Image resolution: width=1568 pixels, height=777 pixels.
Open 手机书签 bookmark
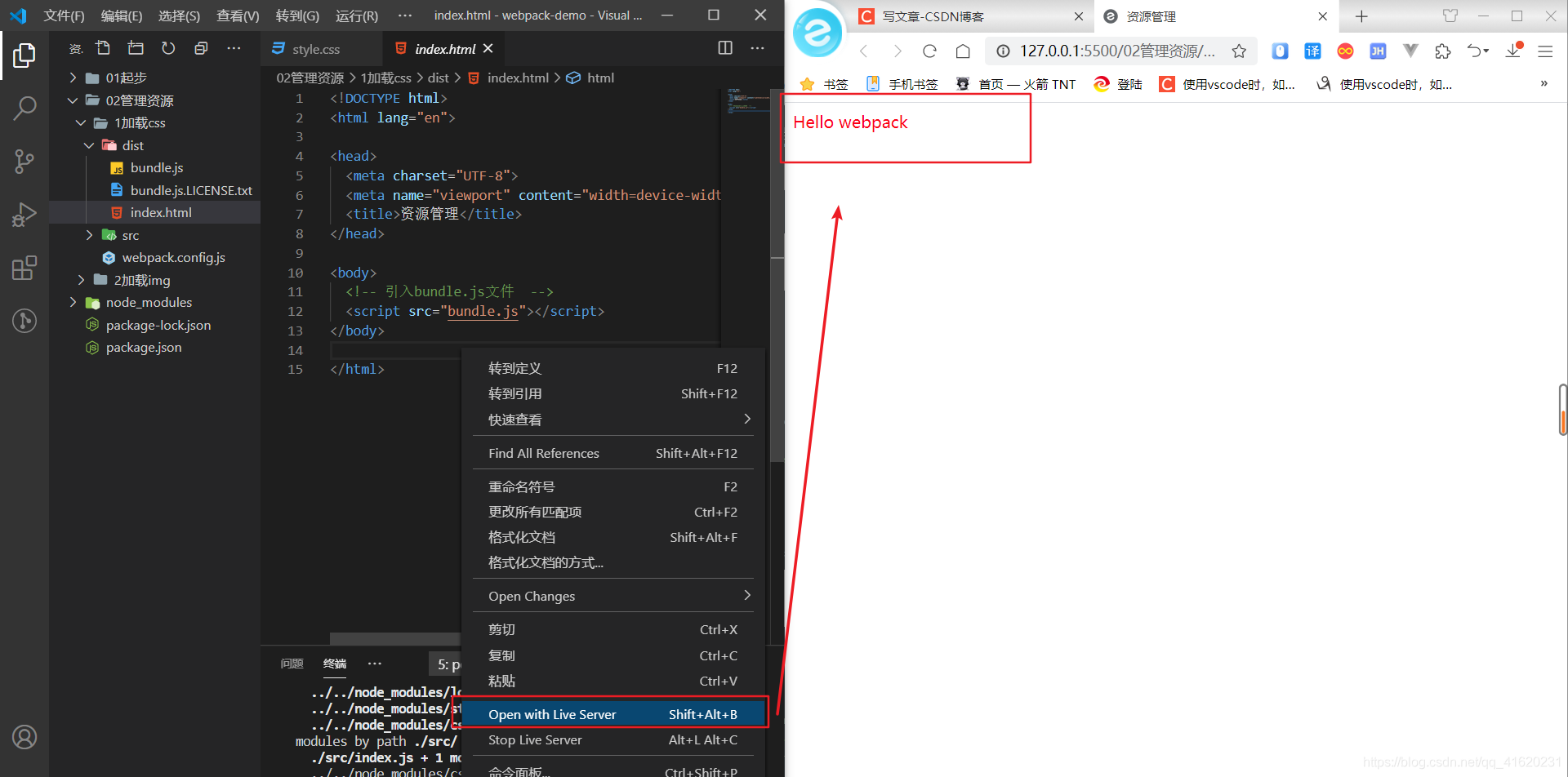click(x=902, y=84)
